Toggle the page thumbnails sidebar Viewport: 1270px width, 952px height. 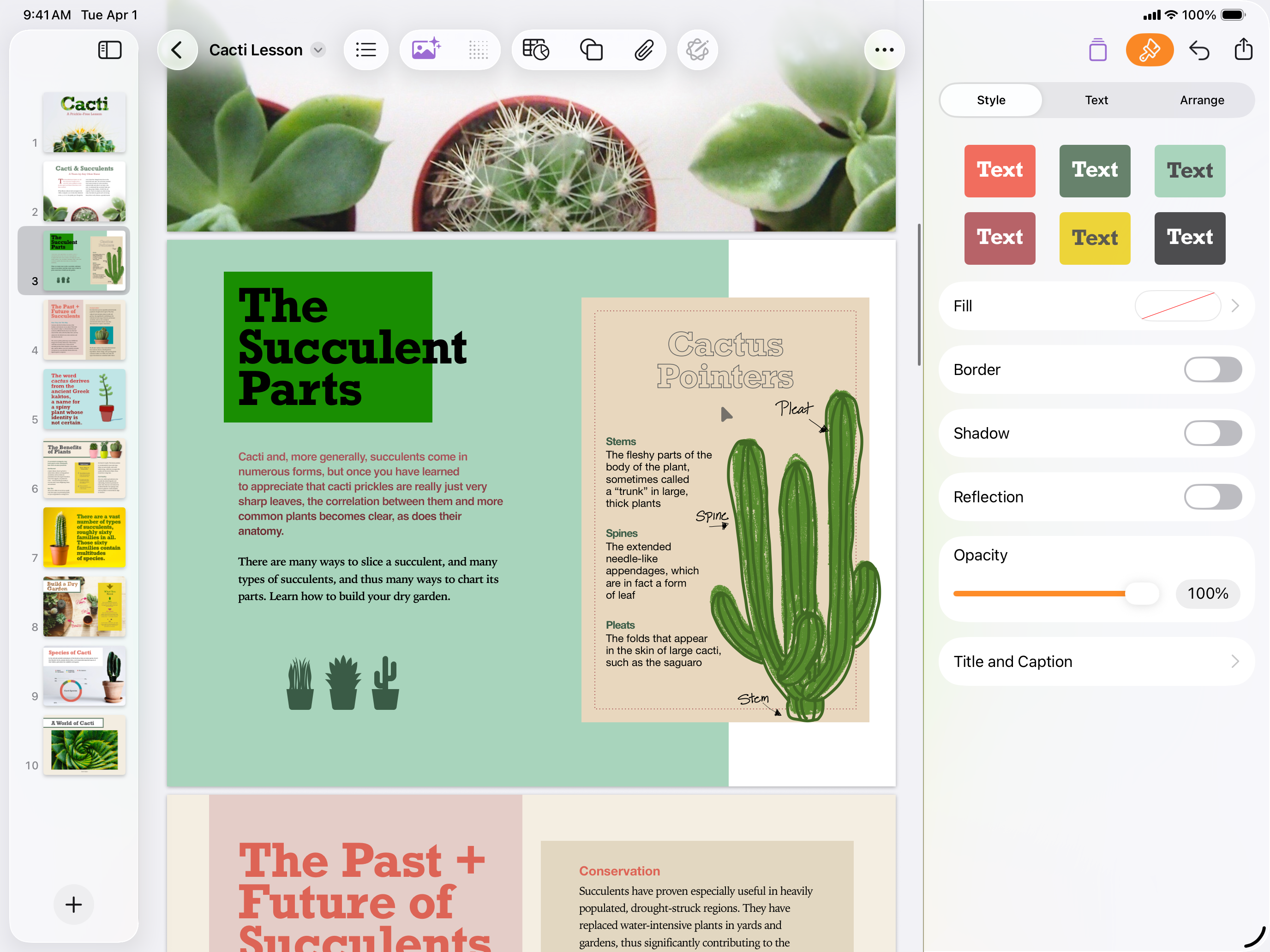(109, 50)
